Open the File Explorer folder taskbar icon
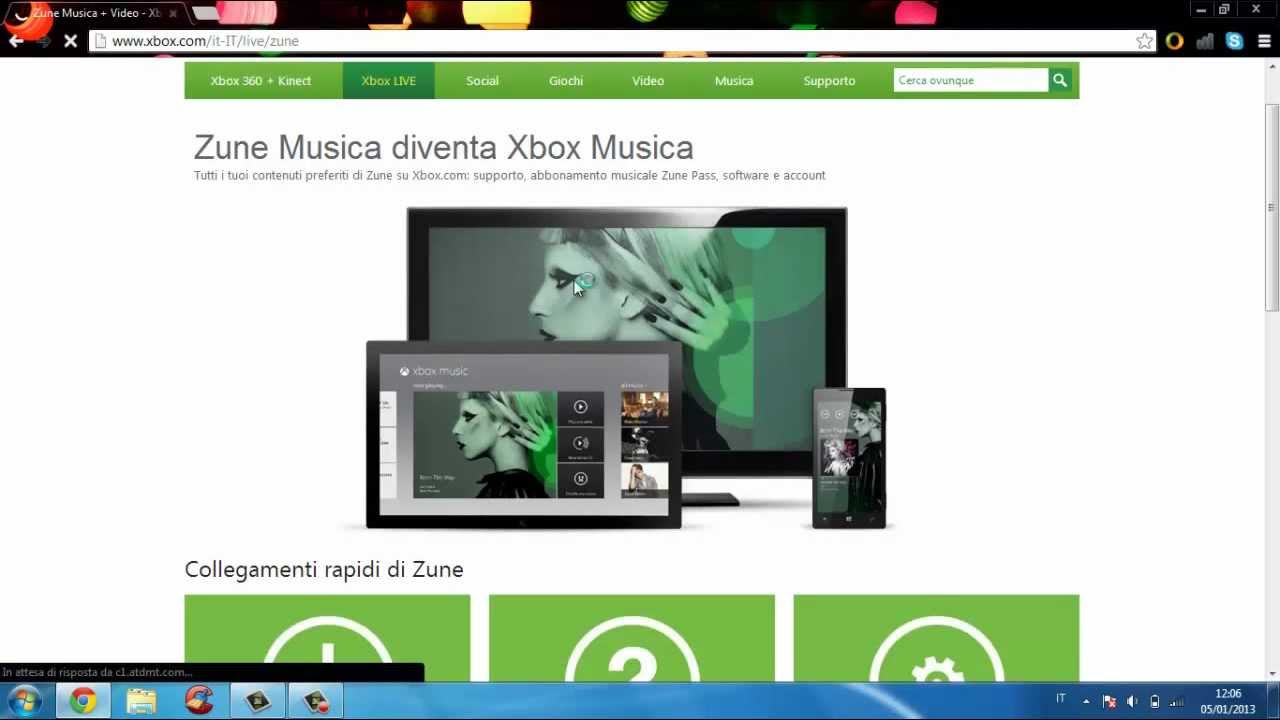The height and width of the screenshot is (720, 1280). pos(141,701)
